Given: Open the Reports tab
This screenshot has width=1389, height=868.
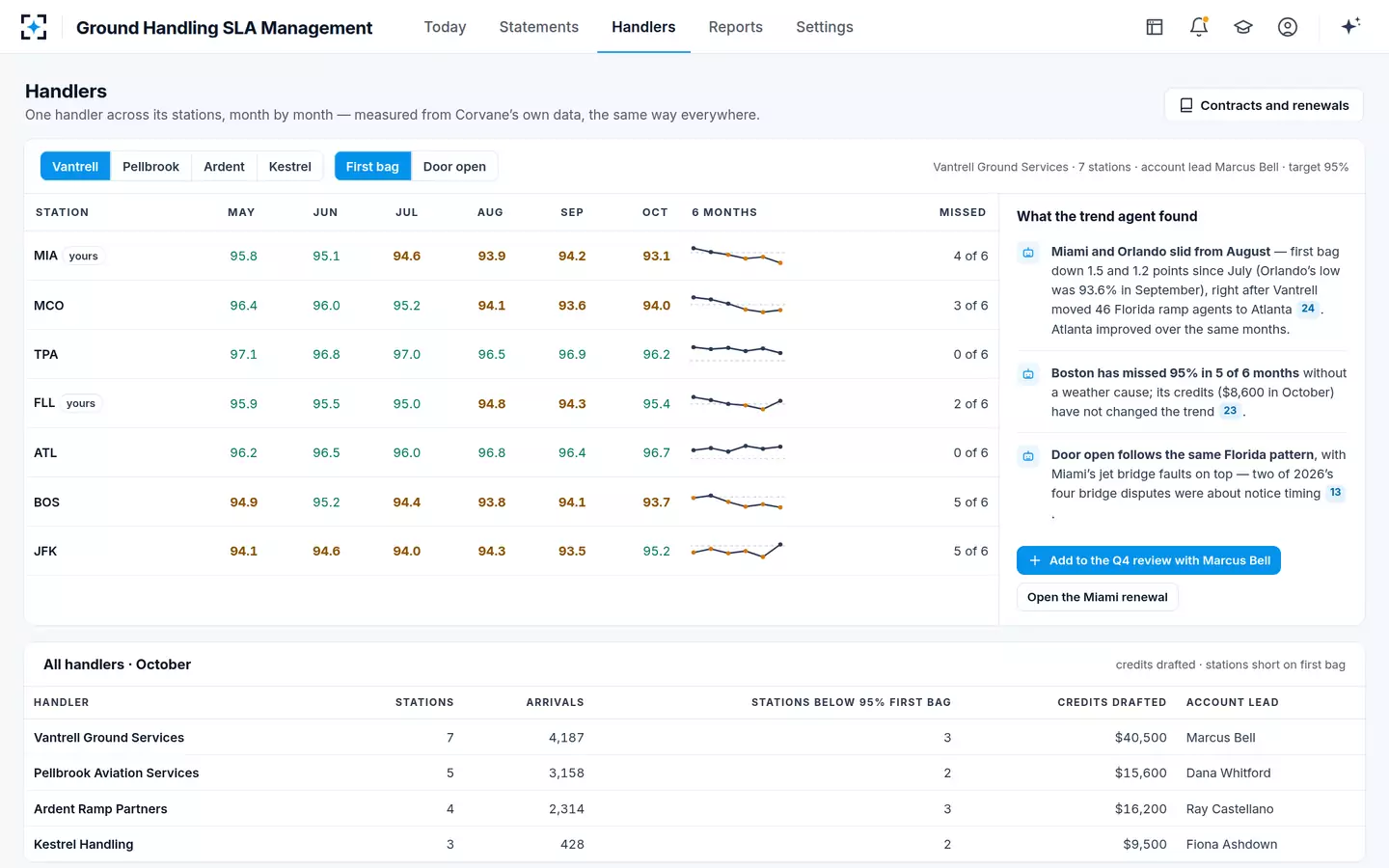Looking at the screenshot, I should click(736, 27).
